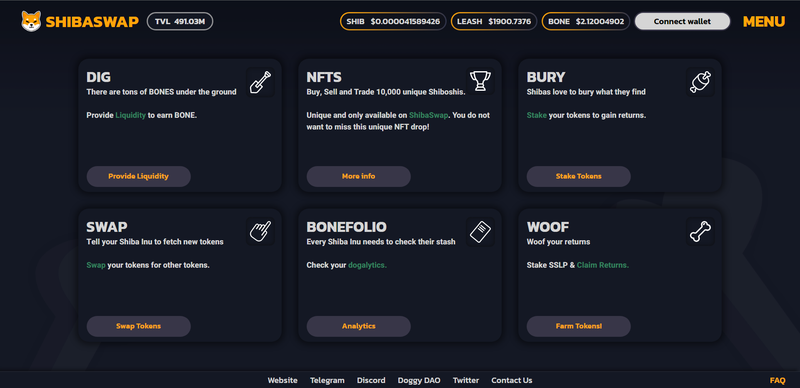
Task: Click the TVL 491.03M badge
Action: tap(180, 21)
